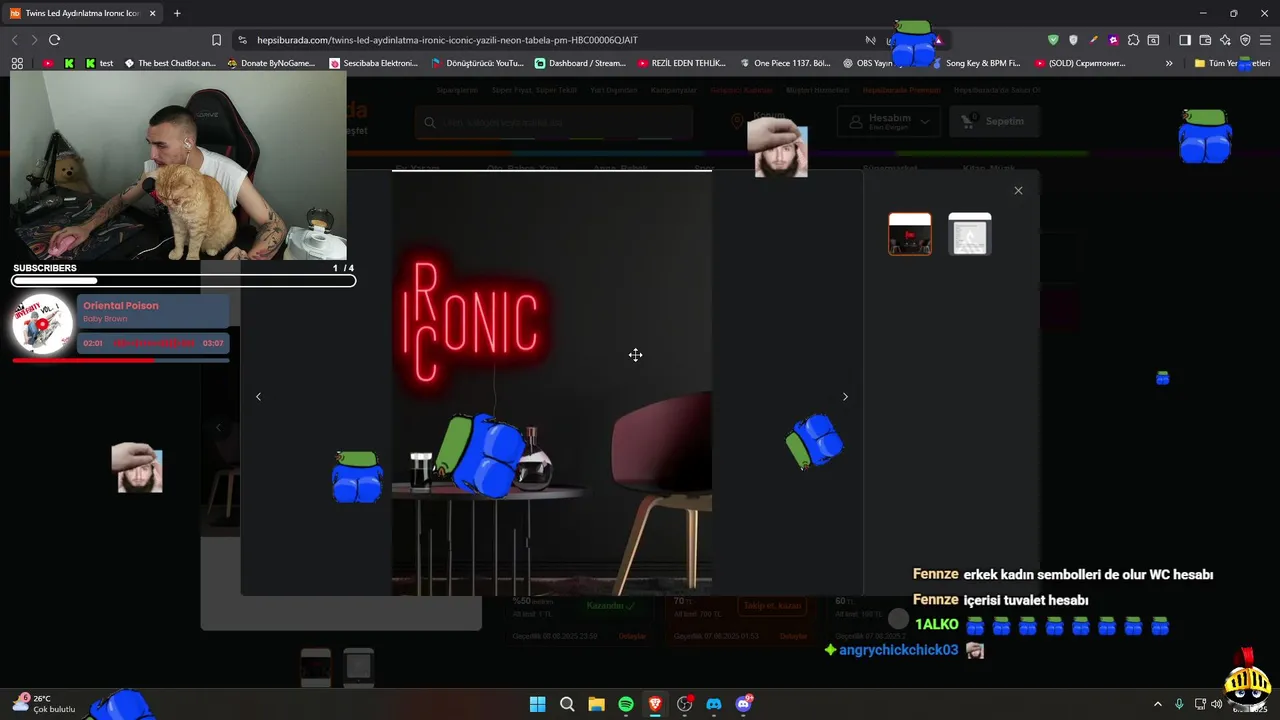Go back to the previous page

pos(14,40)
